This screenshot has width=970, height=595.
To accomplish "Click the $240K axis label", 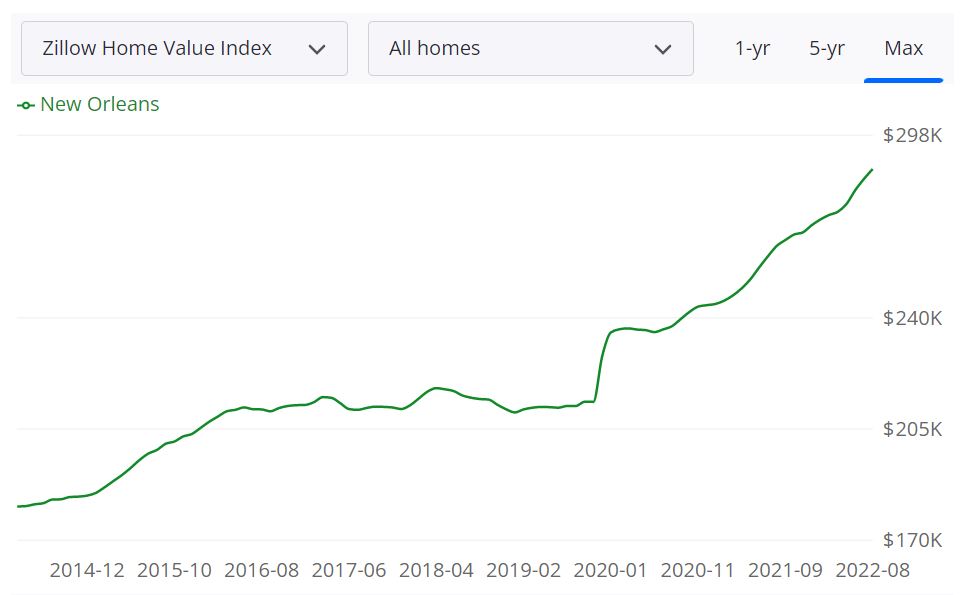I will coord(912,318).
